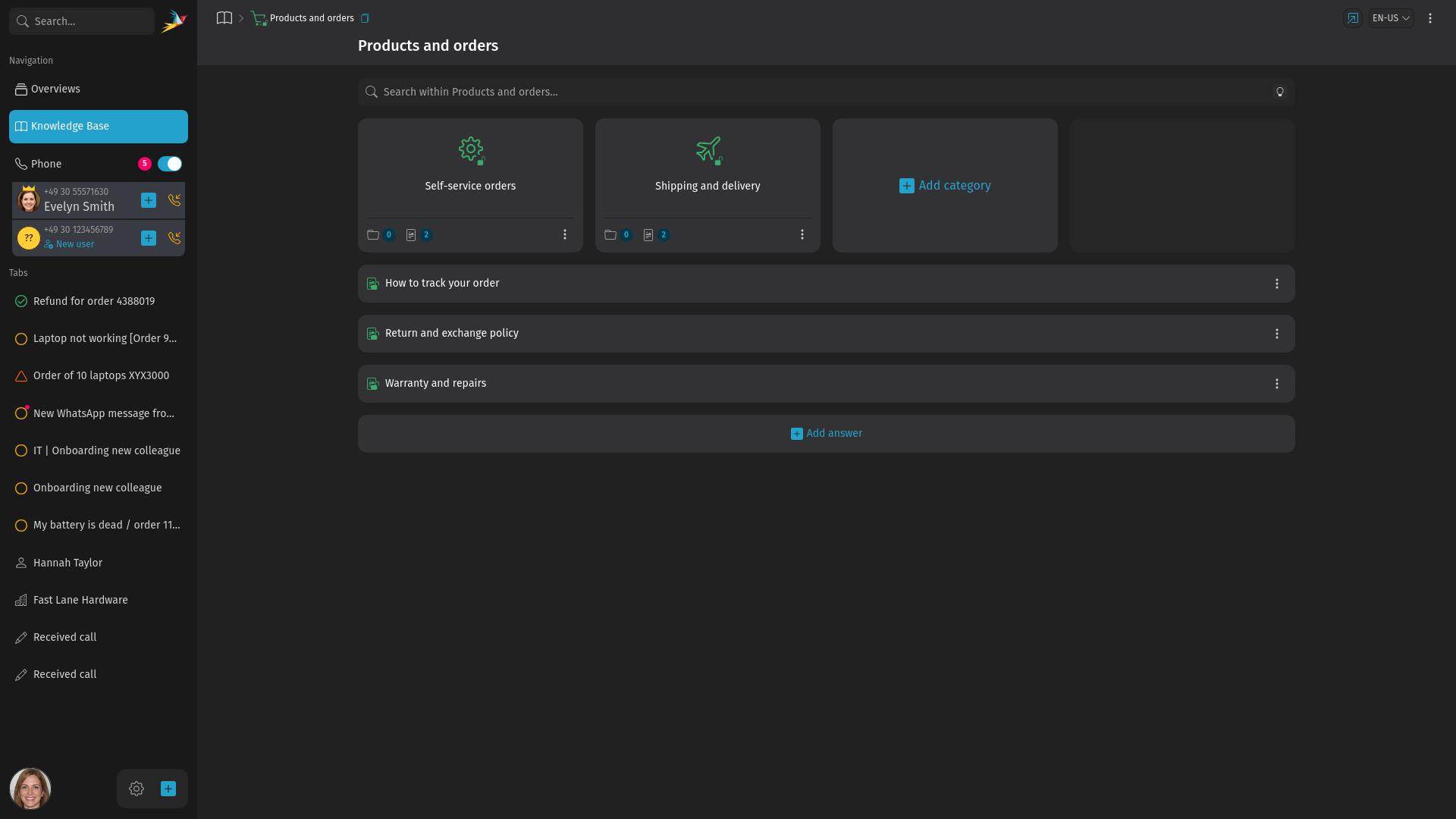Click Add category
The height and width of the screenshot is (819, 1456).
[x=945, y=186]
